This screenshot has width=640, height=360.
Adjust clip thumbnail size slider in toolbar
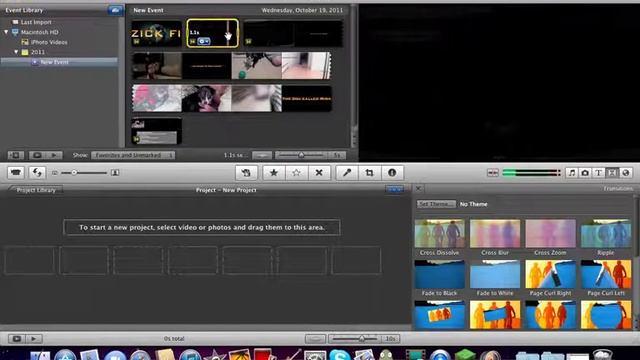[84, 173]
